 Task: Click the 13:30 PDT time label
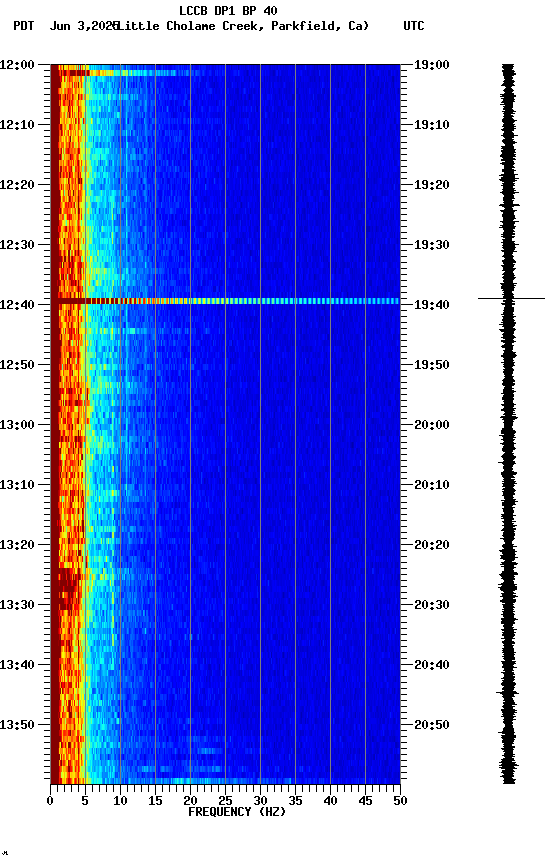click(x=17, y=605)
